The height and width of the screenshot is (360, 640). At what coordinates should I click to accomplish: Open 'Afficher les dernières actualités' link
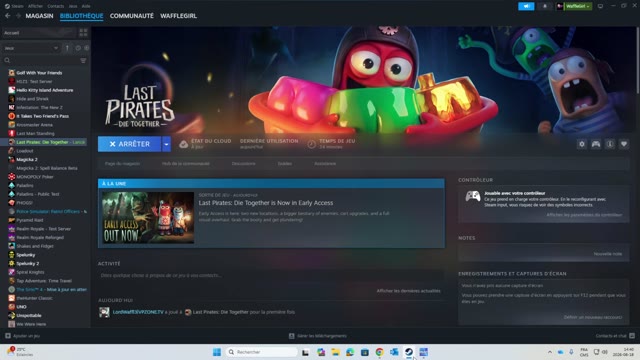(408, 291)
